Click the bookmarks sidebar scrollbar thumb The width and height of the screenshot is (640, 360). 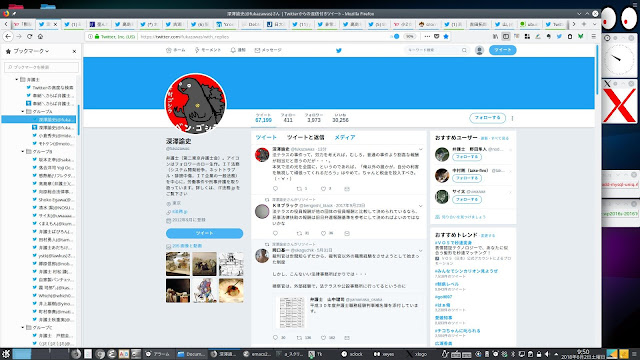point(78,120)
